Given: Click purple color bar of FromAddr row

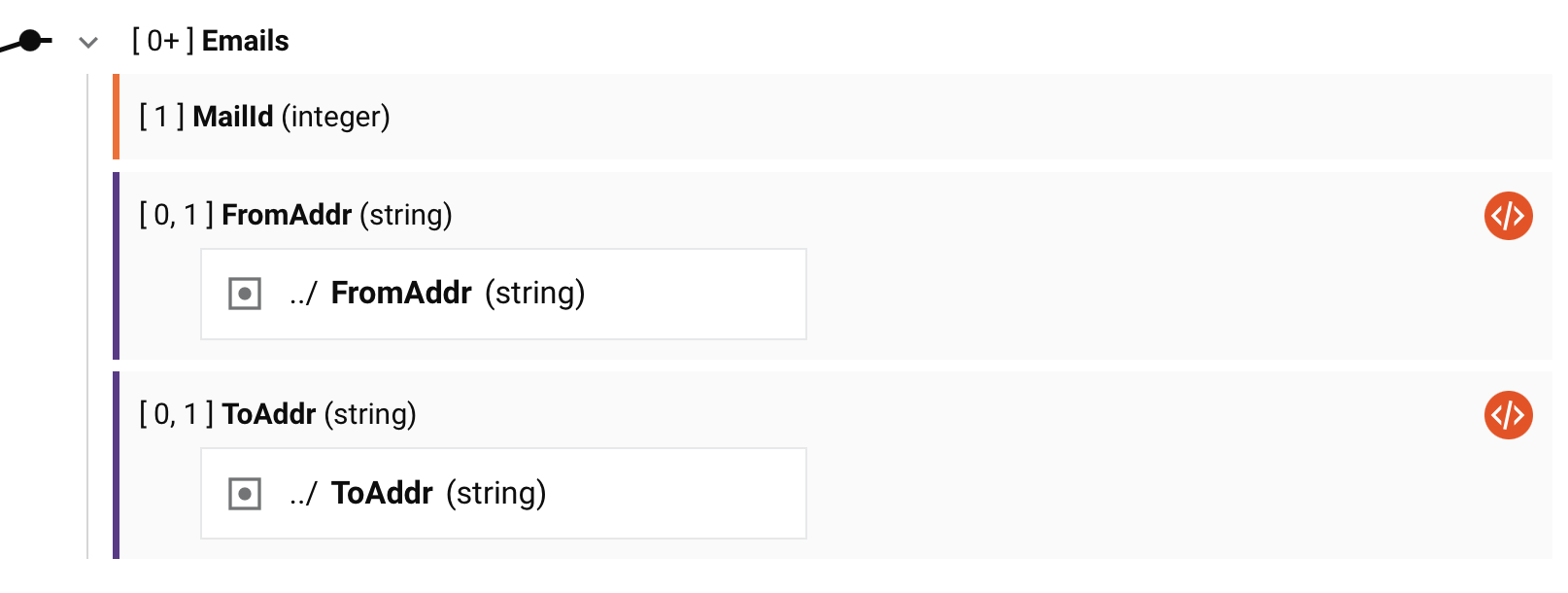Looking at the screenshot, I should (x=117, y=265).
